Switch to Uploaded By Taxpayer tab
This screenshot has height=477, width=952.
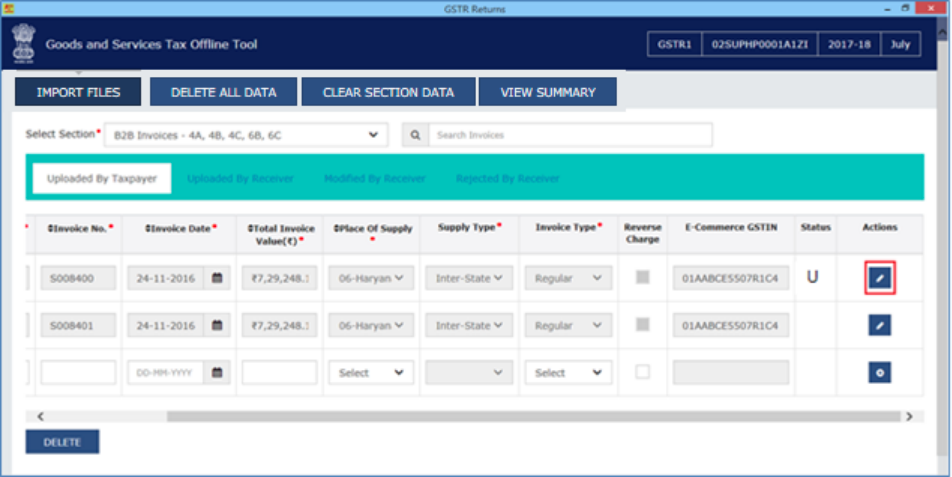click(x=102, y=178)
